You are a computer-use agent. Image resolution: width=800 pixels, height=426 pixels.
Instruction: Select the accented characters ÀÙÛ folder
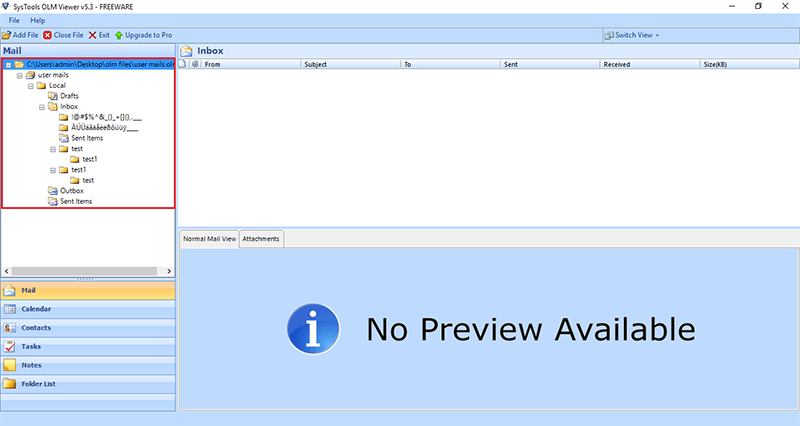pos(105,128)
